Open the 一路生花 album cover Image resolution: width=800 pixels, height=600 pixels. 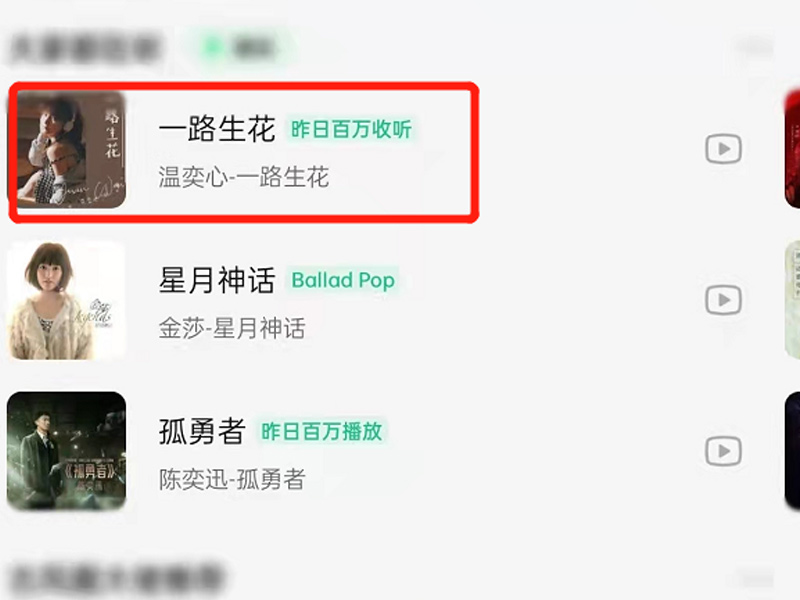pyautogui.click(x=71, y=149)
